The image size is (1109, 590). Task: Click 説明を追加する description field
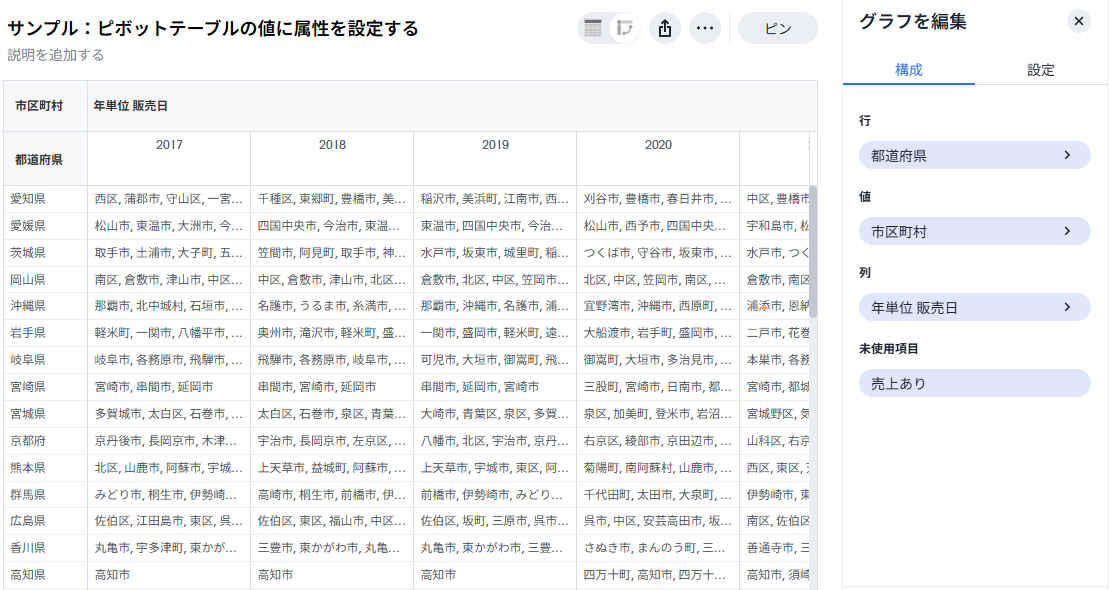(56, 55)
